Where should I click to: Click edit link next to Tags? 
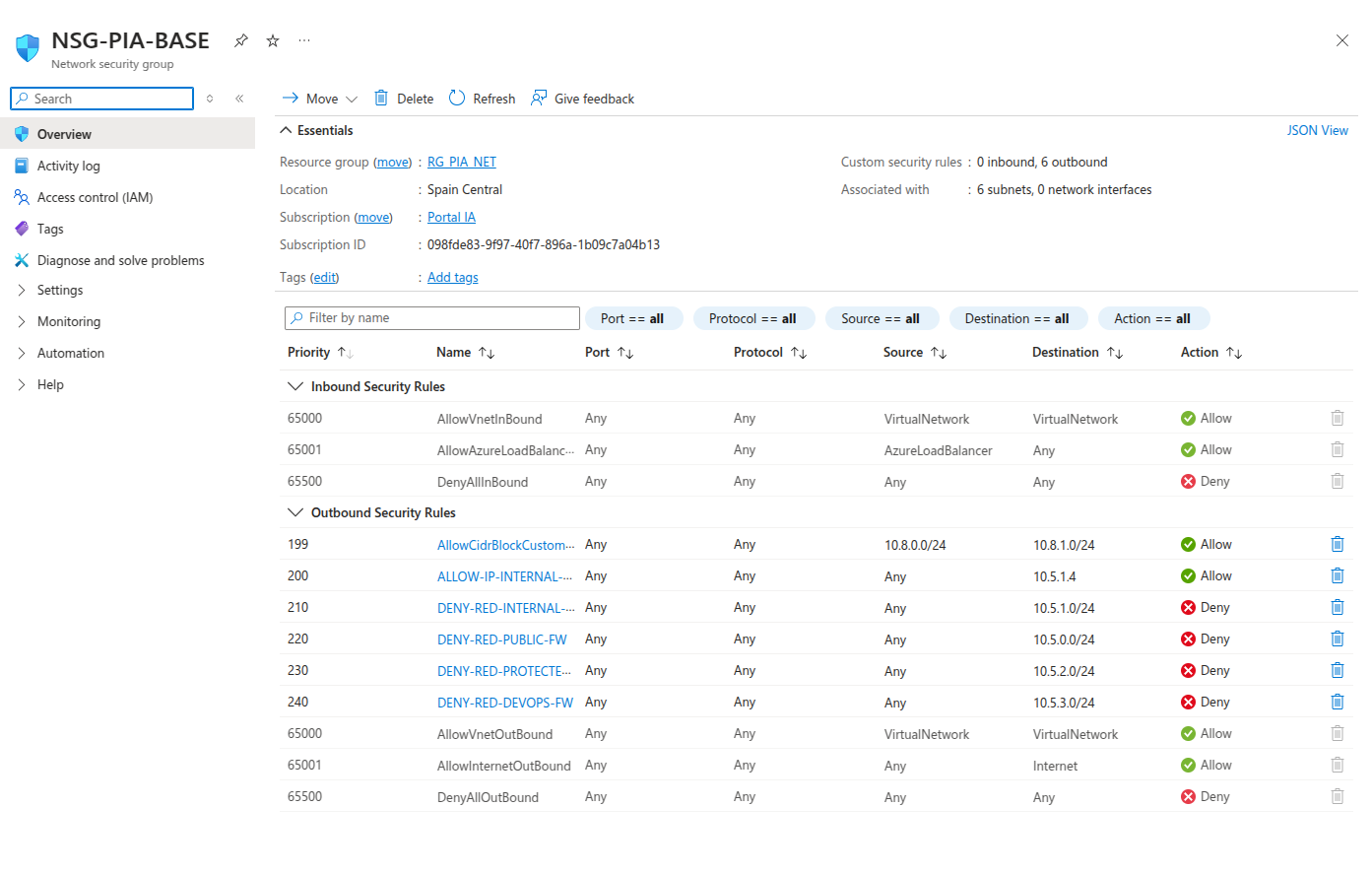tap(324, 277)
